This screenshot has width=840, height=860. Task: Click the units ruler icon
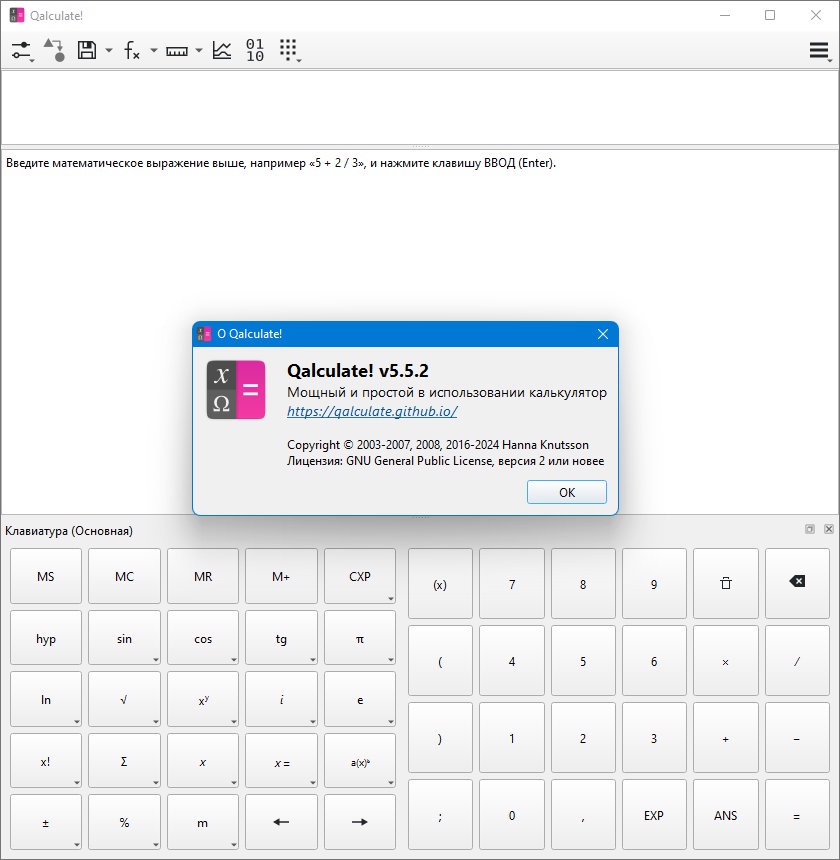[x=177, y=51]
